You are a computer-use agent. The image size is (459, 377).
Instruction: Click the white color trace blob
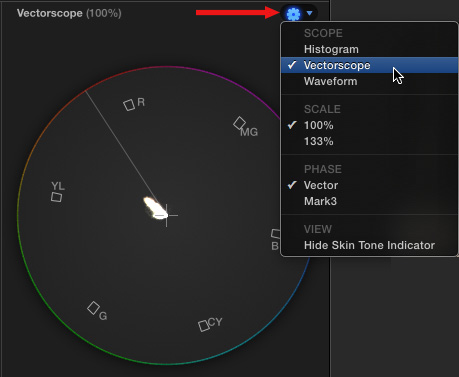155,208
